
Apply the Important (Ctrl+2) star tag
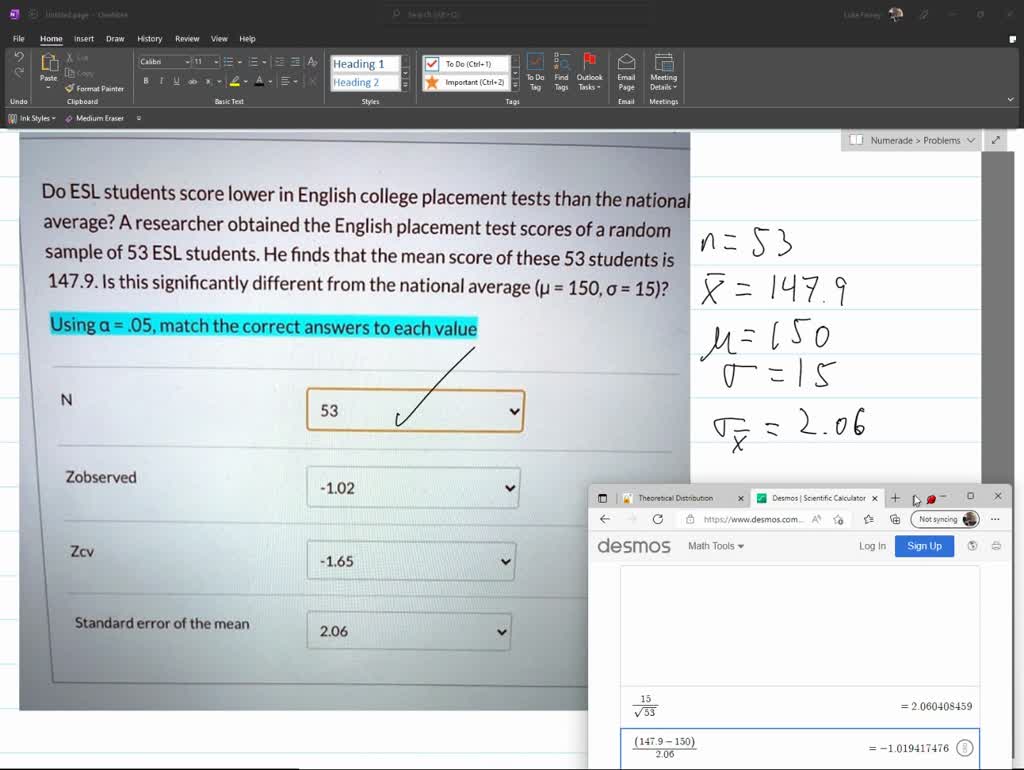pos(466,82)
